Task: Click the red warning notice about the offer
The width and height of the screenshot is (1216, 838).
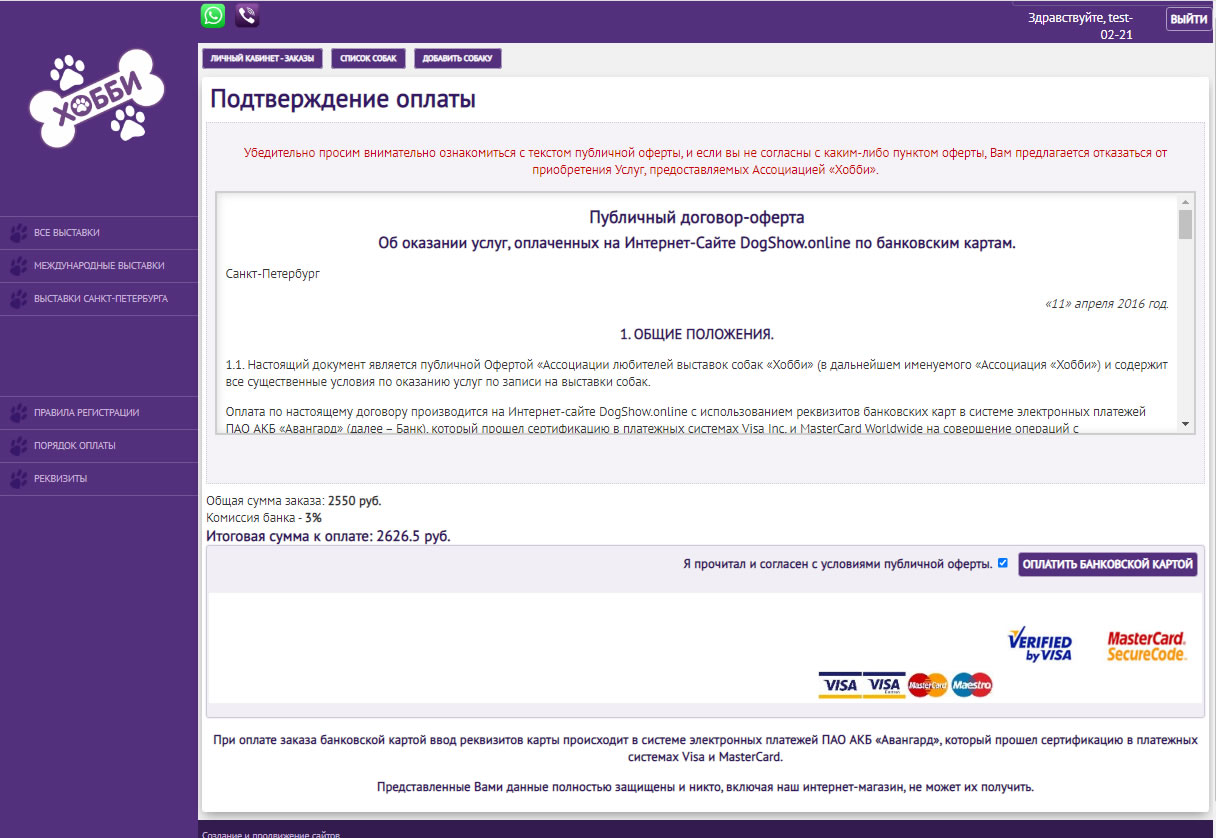Action: 705,161
